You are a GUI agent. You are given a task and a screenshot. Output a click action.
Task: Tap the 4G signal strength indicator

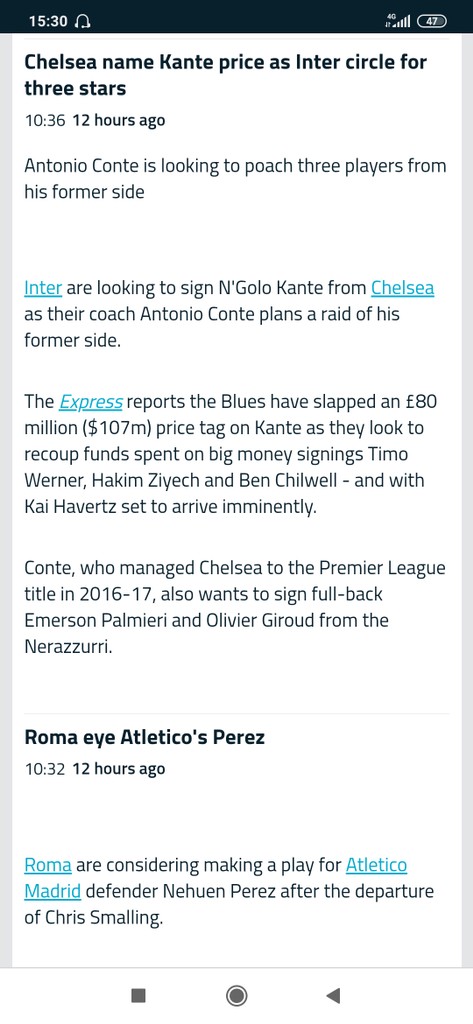point(398,21)
